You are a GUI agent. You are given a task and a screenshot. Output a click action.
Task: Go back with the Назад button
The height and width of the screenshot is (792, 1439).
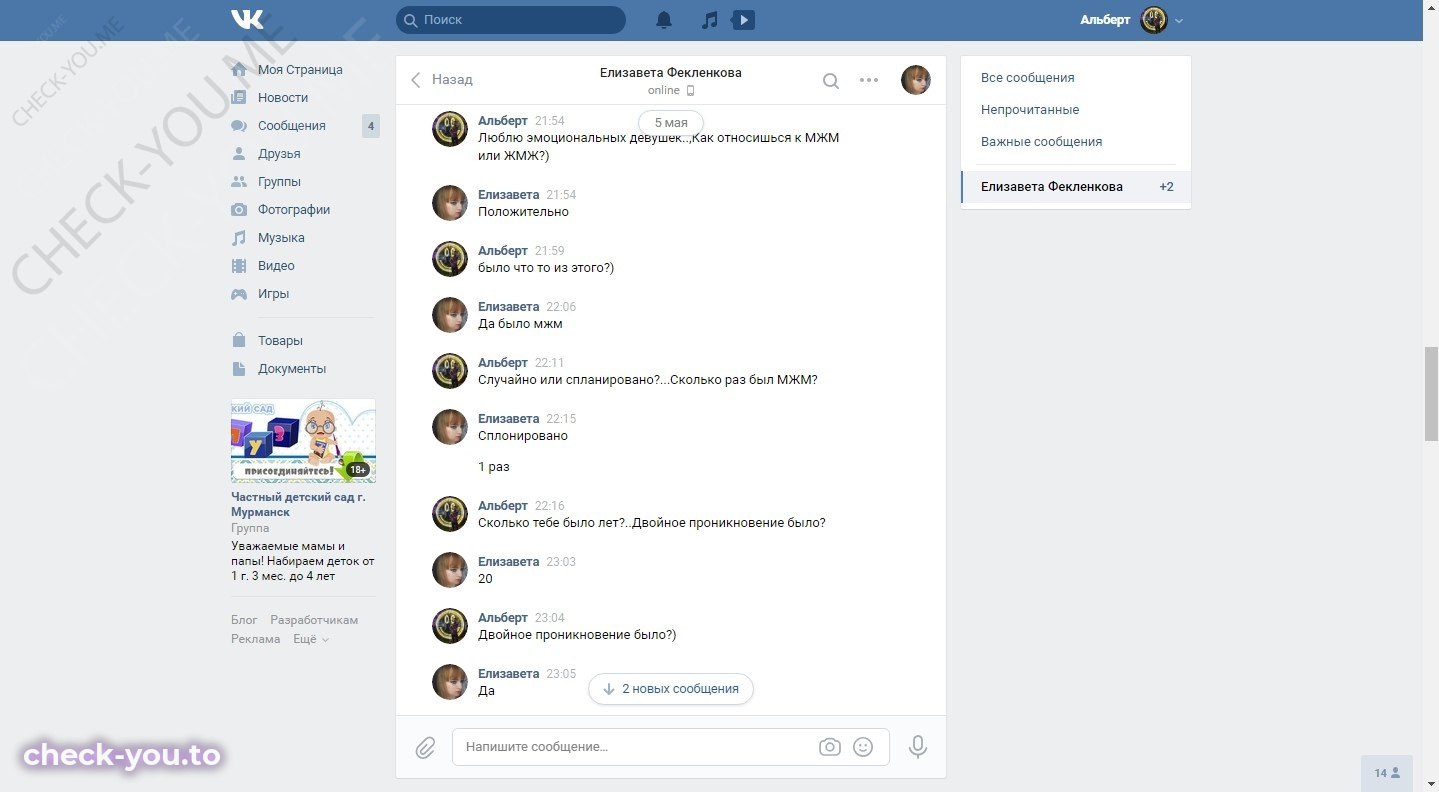pyautogui.click(x=441, y=80)
